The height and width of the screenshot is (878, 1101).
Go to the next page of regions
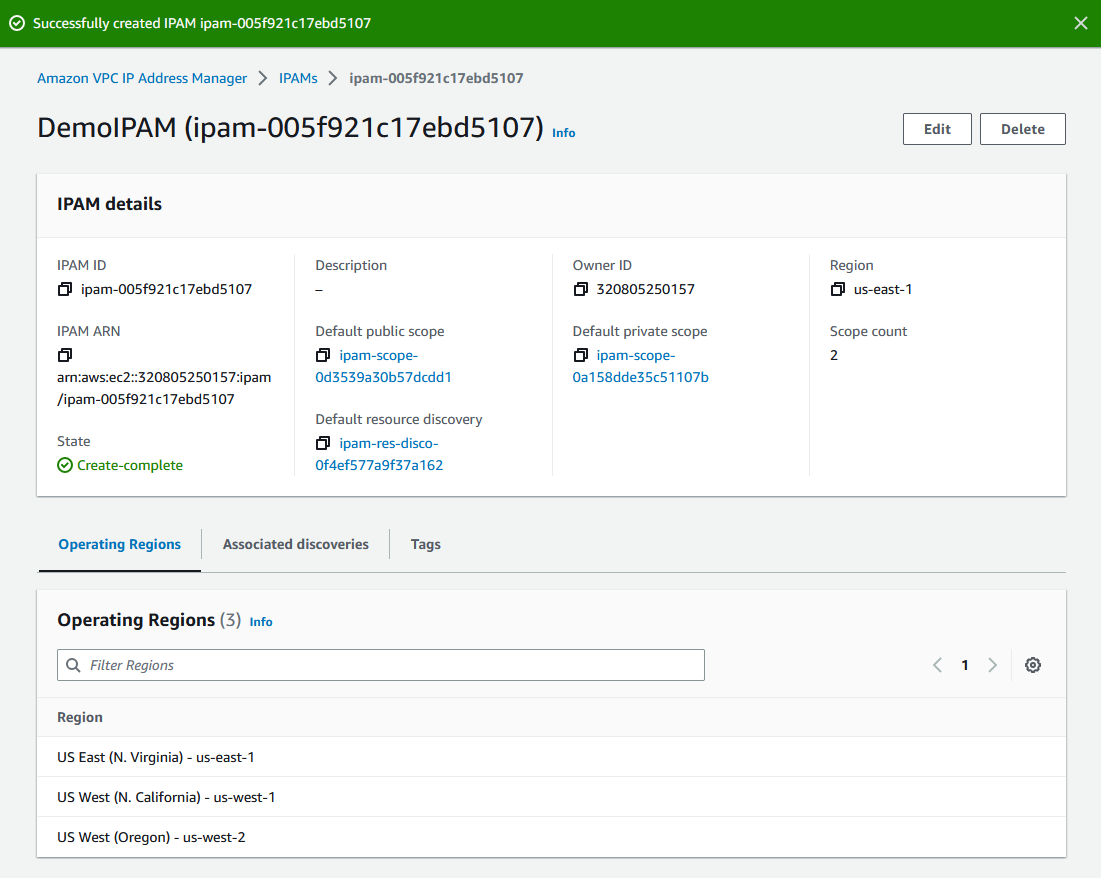992,664
